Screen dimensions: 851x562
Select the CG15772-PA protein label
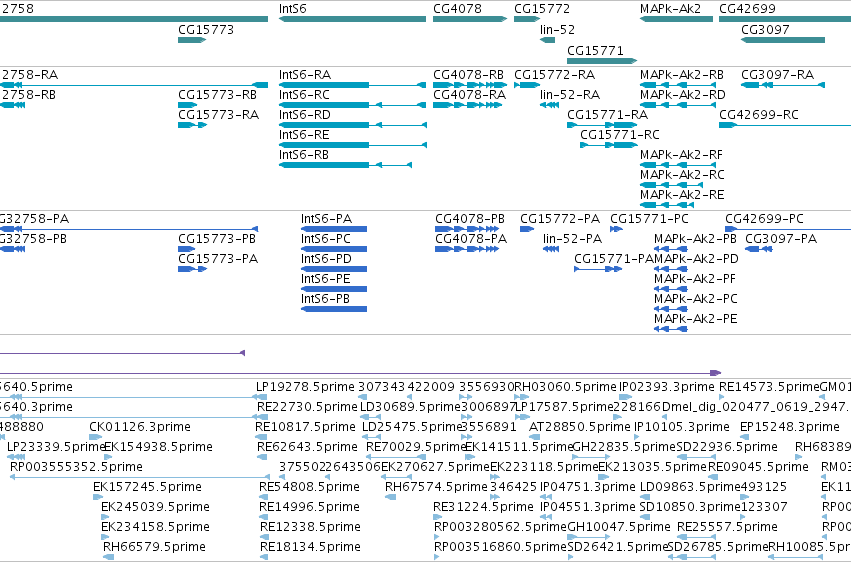pos(560,219)
